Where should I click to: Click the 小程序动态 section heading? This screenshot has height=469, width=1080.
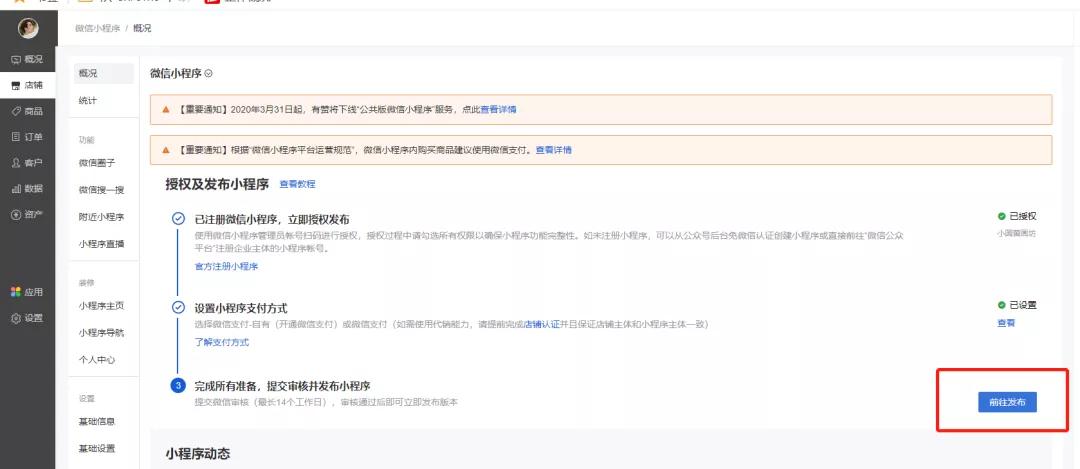(198, 453)
